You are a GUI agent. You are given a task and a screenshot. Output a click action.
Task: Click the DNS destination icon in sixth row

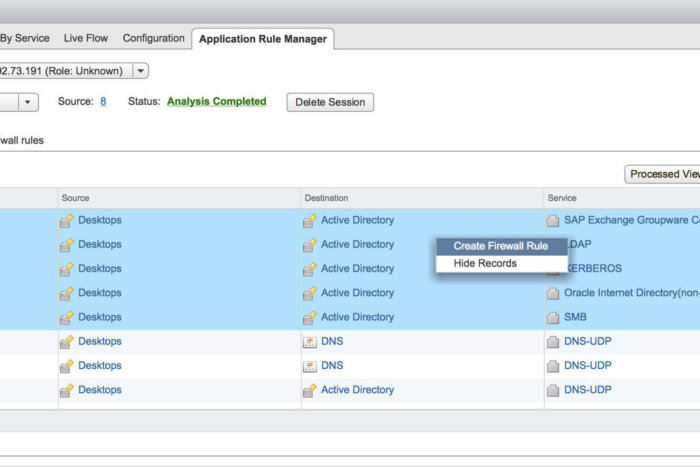click(309, 342)
